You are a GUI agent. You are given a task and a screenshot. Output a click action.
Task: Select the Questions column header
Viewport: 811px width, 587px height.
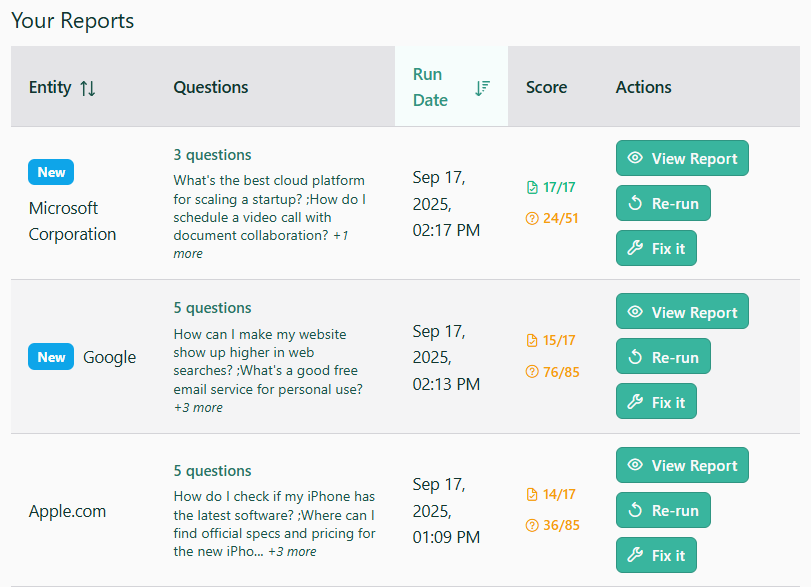(x=211, y=87)
